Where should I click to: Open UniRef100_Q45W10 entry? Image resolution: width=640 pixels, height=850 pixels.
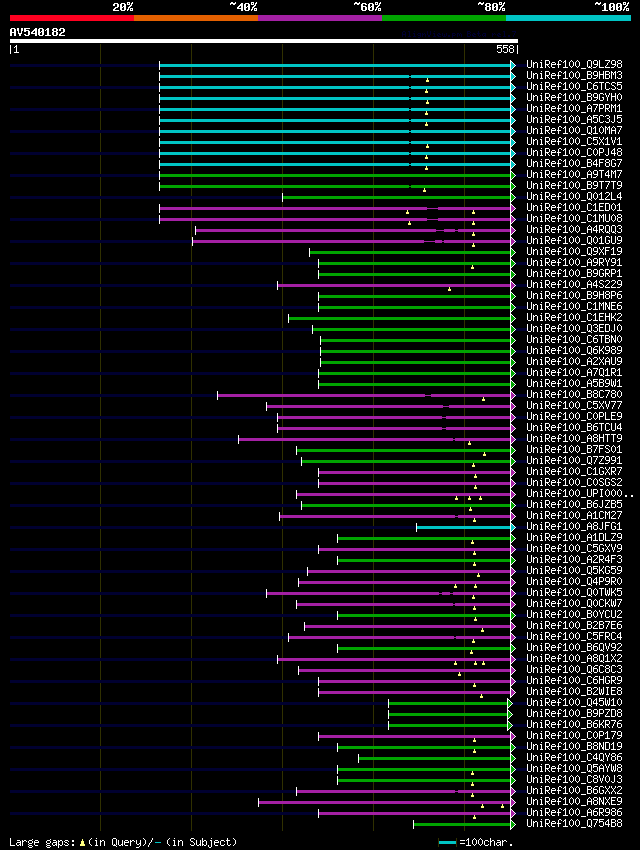(574, 703)
